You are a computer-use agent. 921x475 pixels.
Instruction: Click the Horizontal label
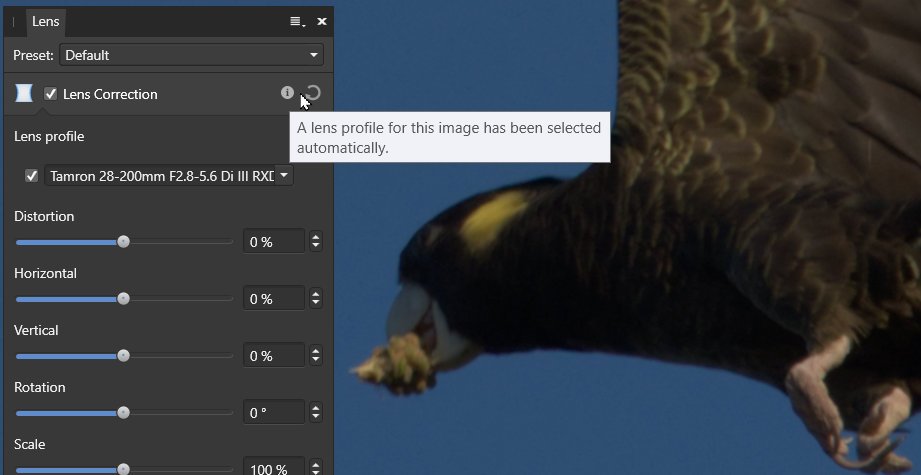[45, 273]
